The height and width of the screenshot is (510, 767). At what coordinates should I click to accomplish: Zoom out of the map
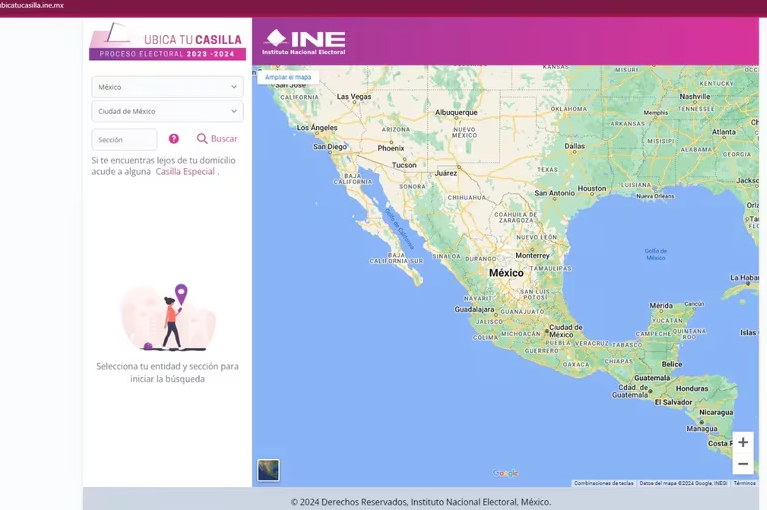742,464
